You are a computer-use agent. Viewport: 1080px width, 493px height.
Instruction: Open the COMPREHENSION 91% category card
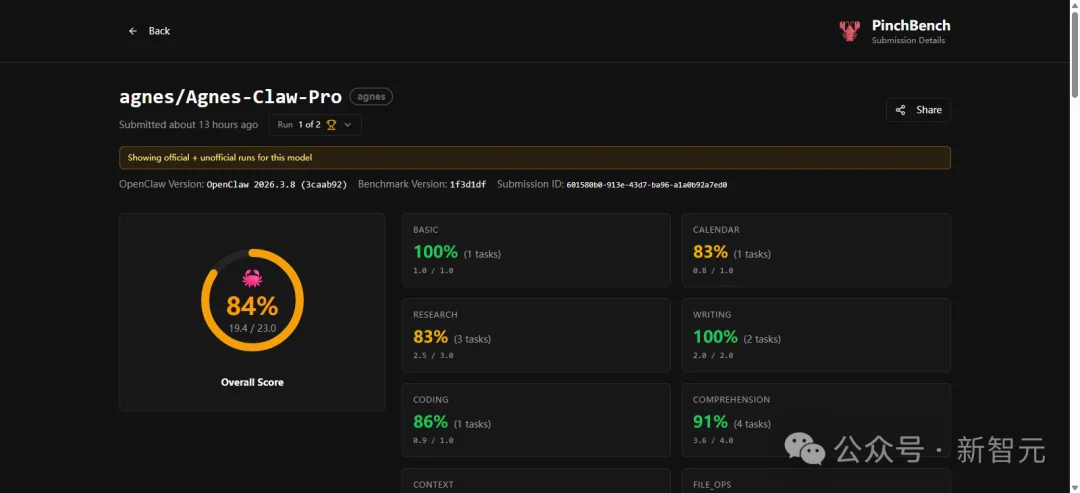pos(815,420)
